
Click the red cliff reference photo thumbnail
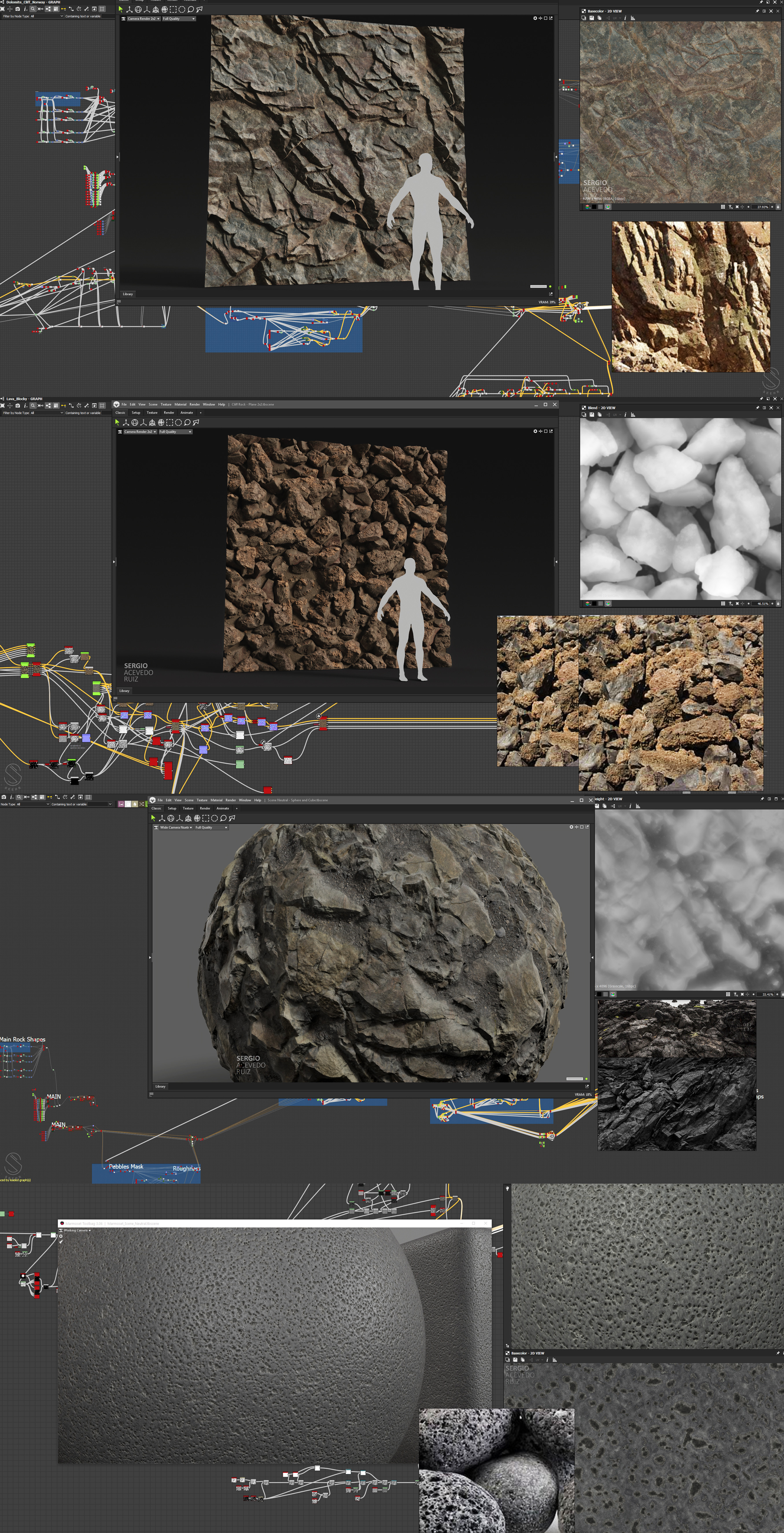point(691,296)
